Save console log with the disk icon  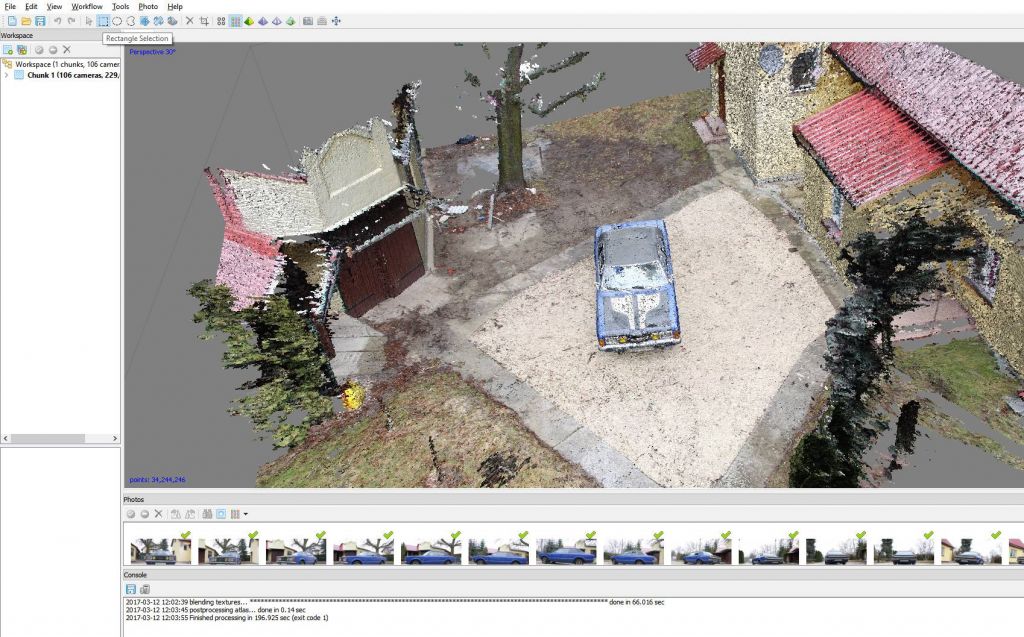[131, 589]
